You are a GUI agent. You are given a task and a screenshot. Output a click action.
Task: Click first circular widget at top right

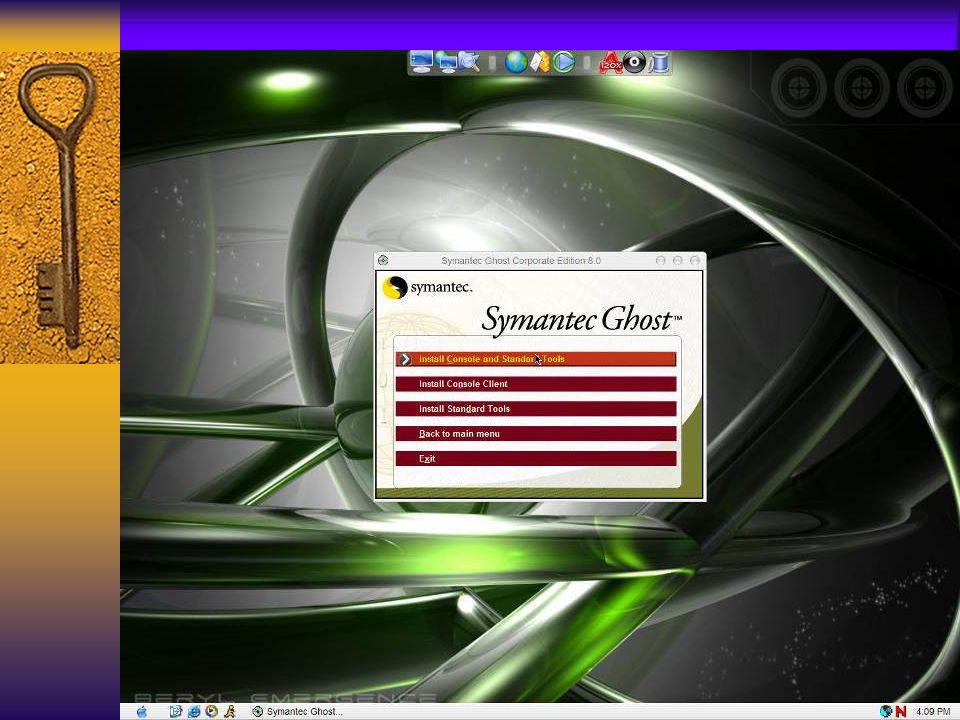coord(799,88)
